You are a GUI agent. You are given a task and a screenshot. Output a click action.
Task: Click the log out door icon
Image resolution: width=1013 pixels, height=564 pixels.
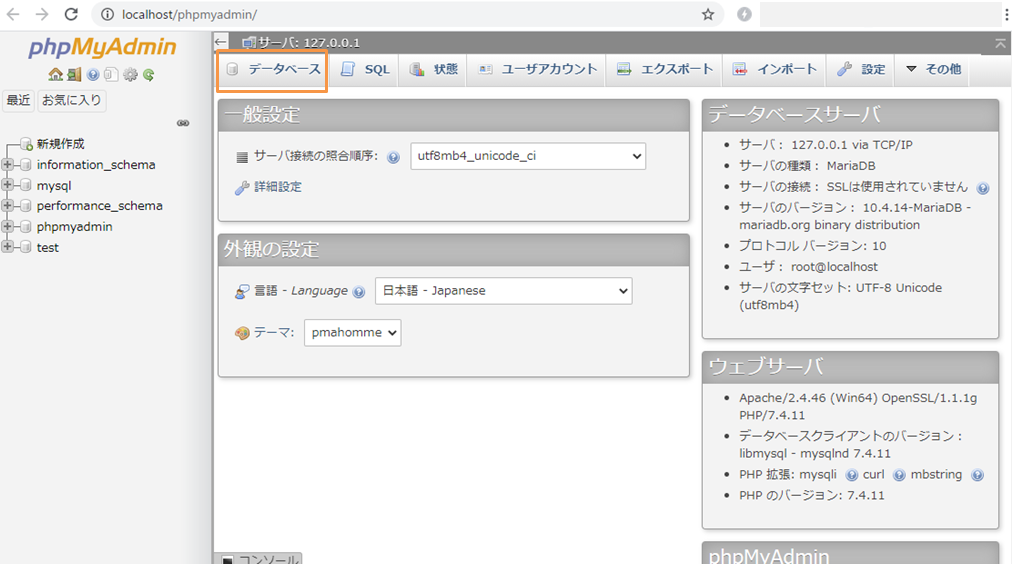tap(74, 75)
